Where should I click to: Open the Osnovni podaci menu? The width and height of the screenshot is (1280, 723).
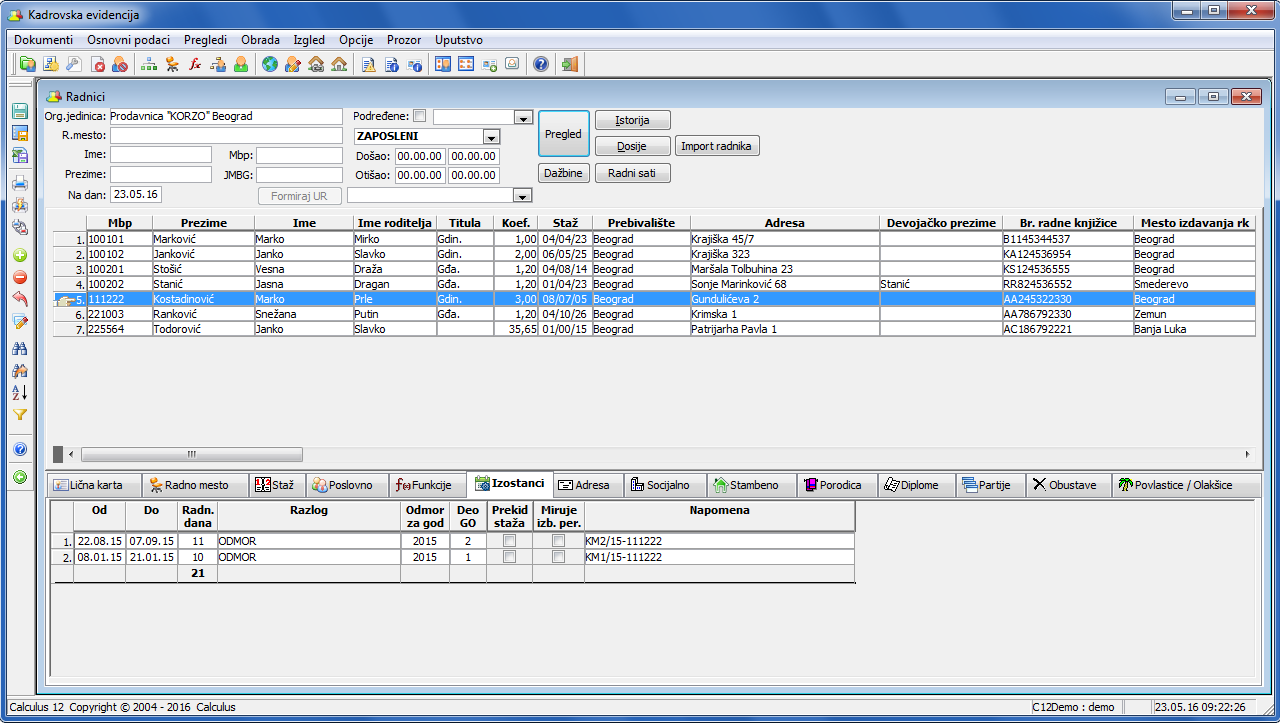point(128,40)
